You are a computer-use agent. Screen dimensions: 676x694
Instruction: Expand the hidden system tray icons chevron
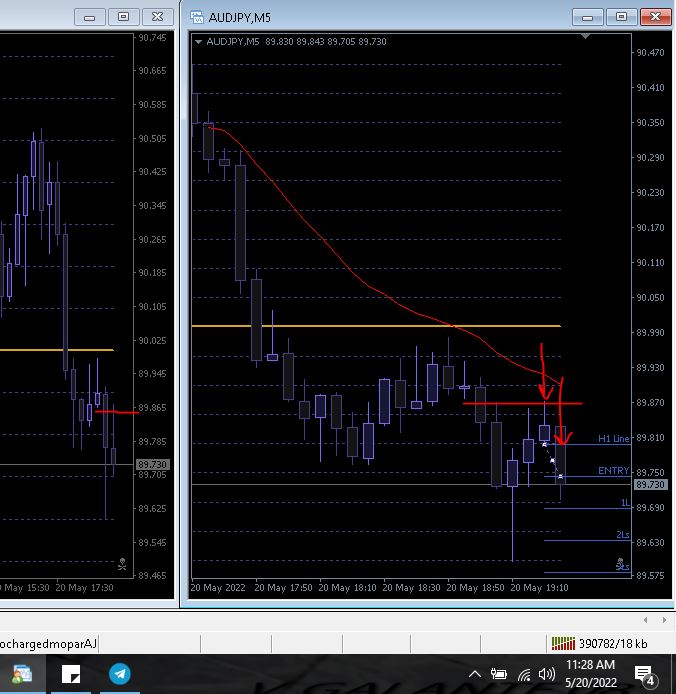tap(475, 675)
